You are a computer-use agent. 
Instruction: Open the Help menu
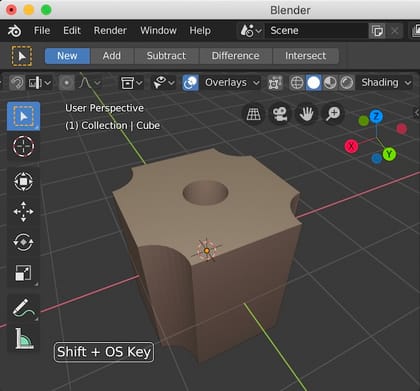(200, 31)
